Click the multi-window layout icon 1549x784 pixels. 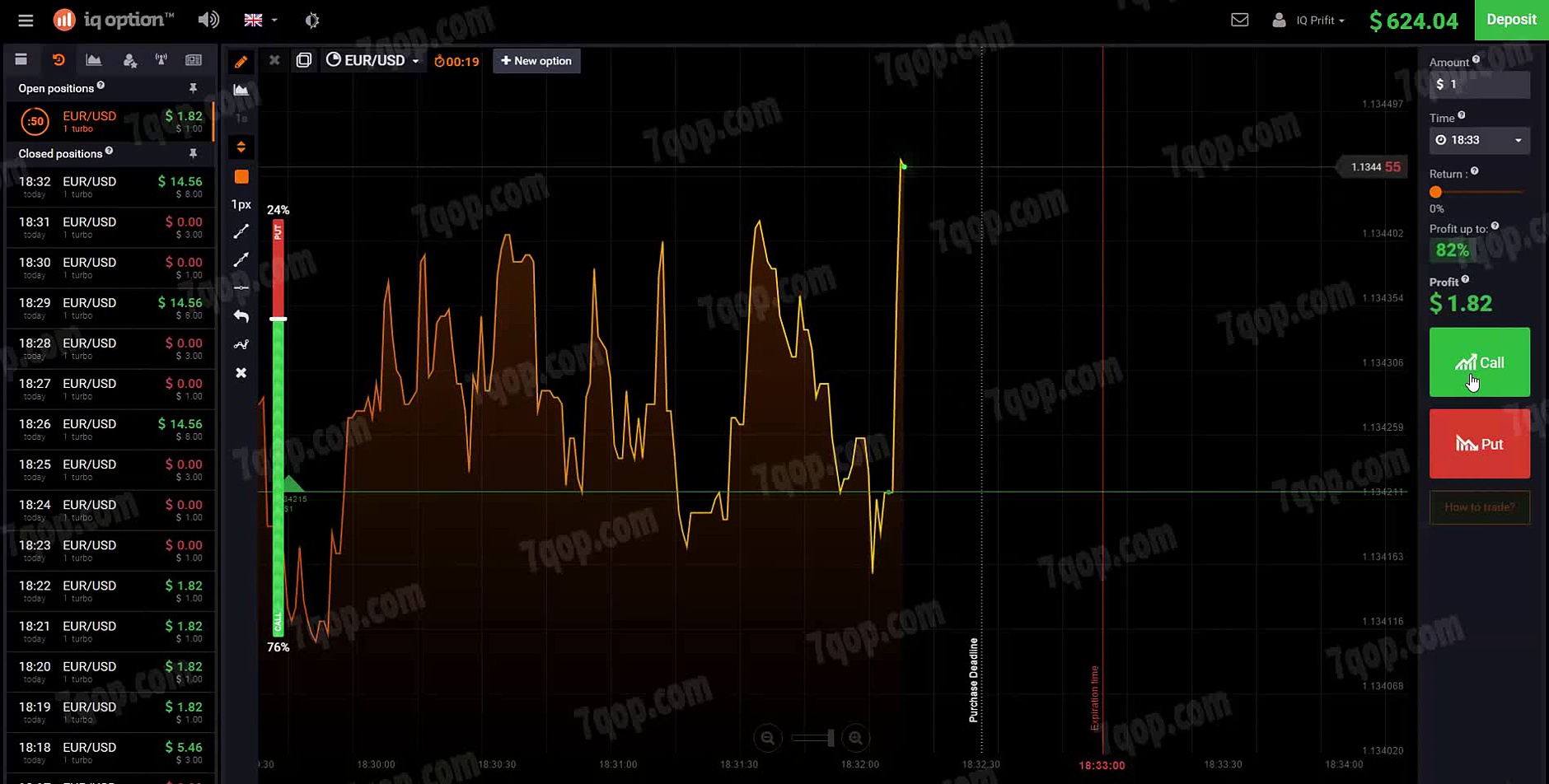tap(303, 60)
